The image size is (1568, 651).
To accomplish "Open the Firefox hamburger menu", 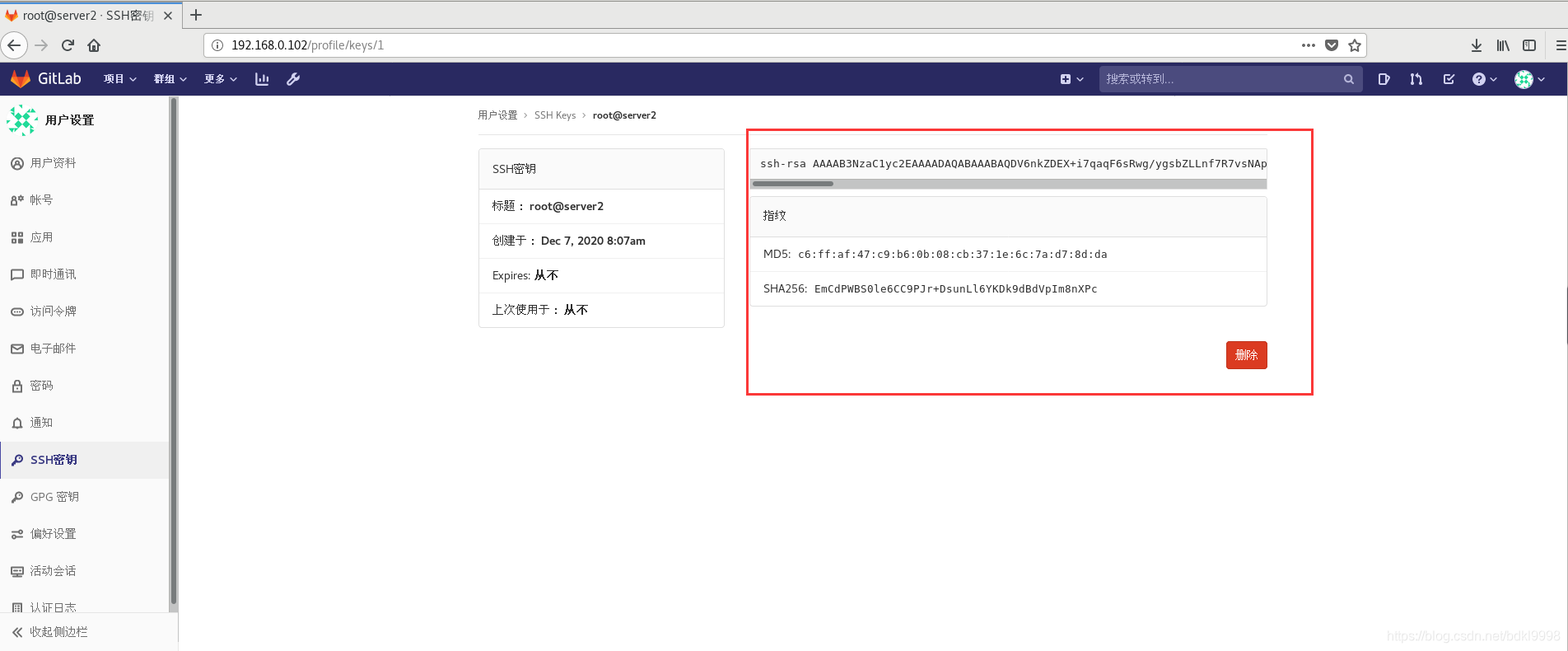I will (x=1561, y=45).
